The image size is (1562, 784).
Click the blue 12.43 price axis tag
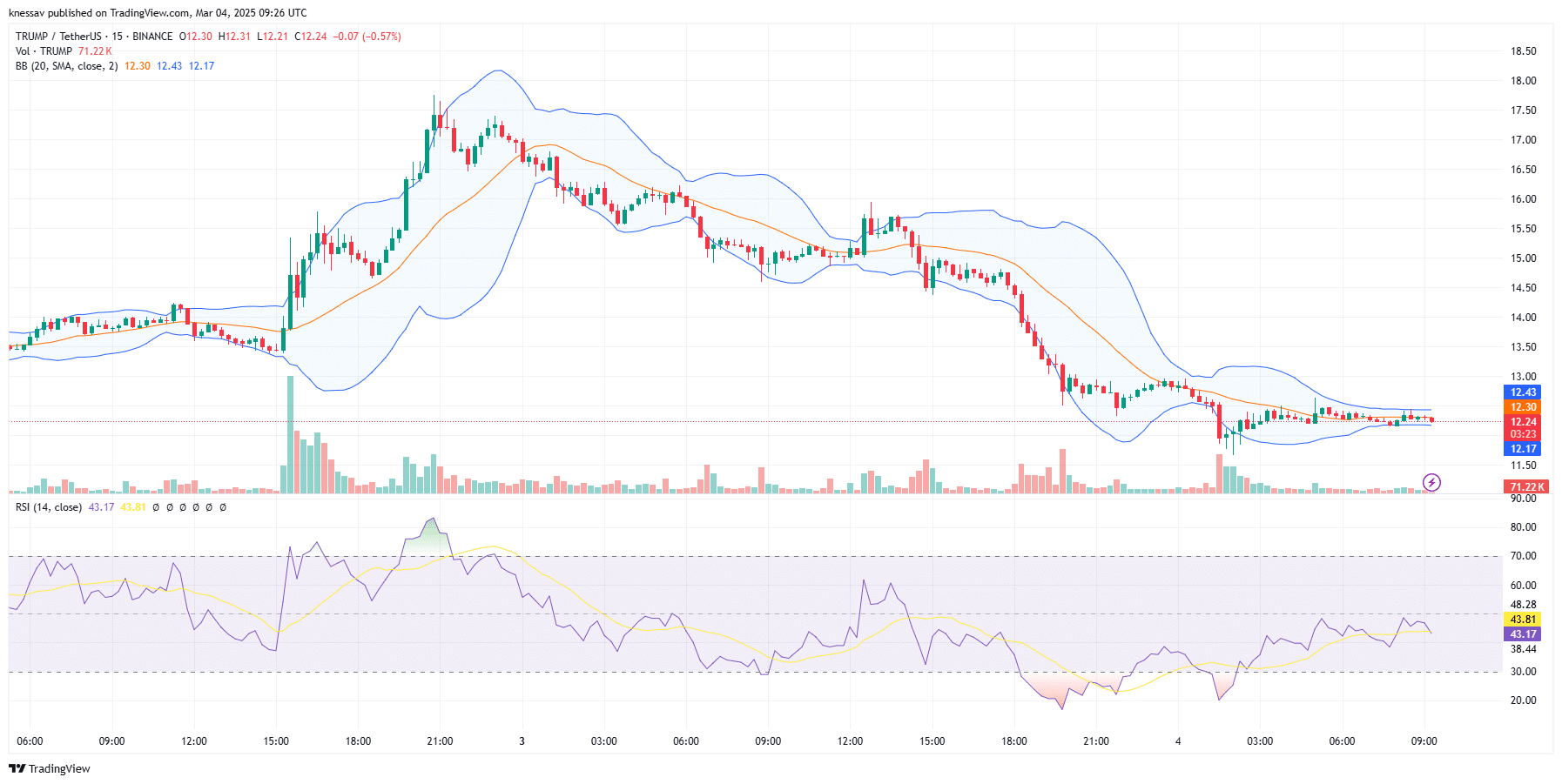pos(1523,392)
